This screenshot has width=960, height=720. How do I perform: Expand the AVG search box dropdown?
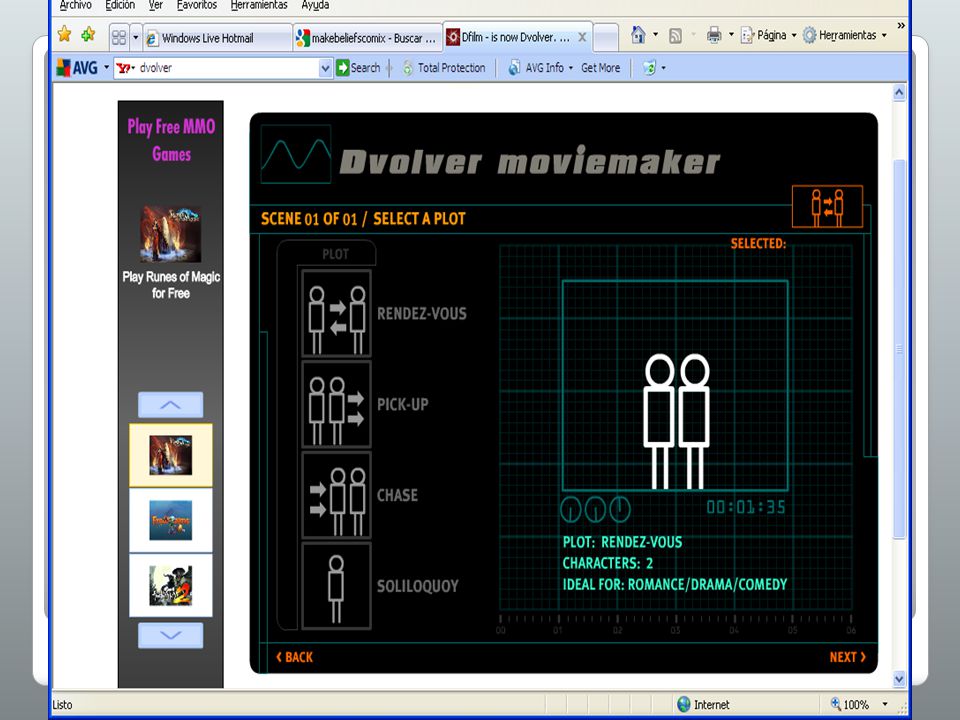point(326,68)
